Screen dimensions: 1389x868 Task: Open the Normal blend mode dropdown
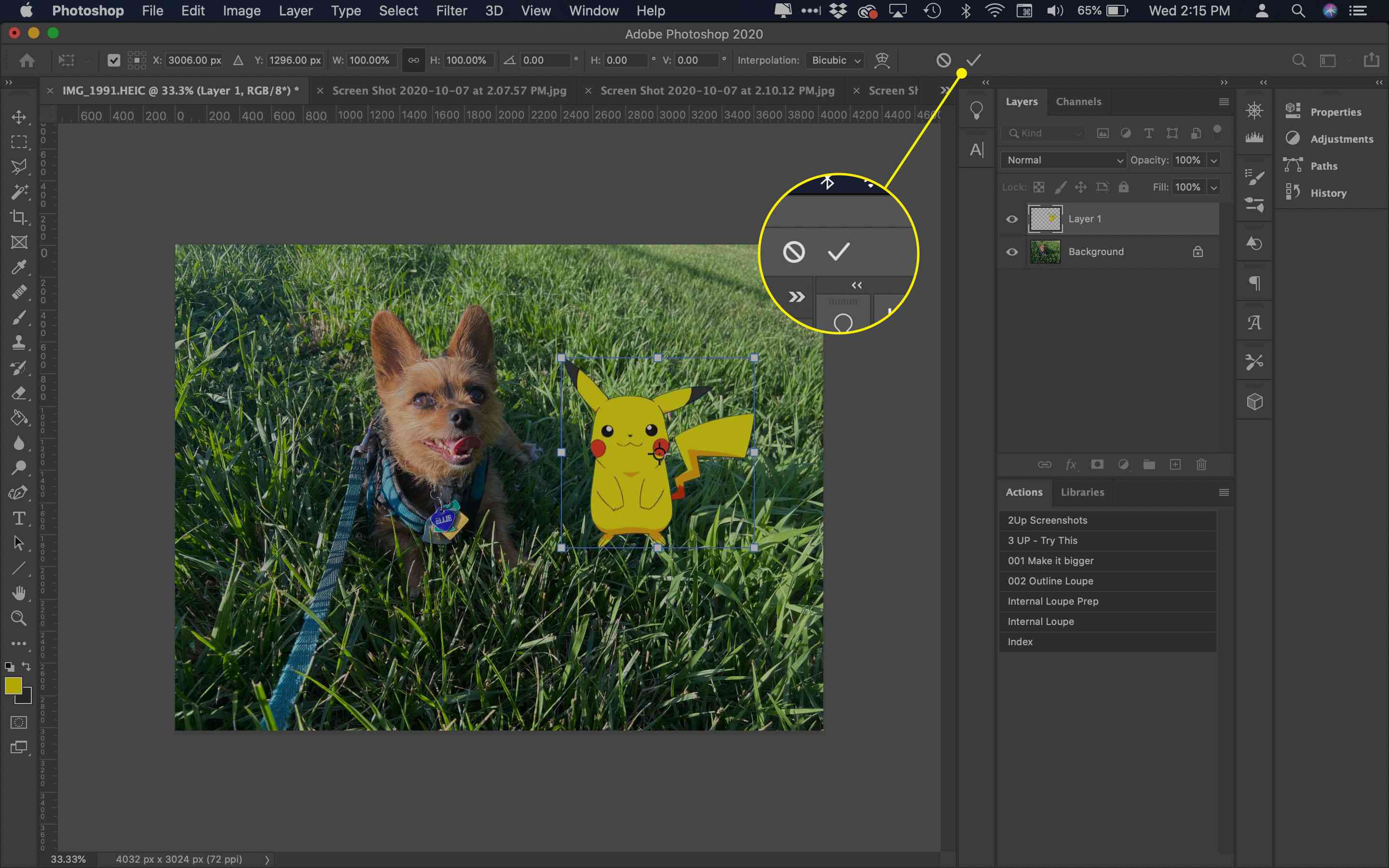[x=1063, y=160]
